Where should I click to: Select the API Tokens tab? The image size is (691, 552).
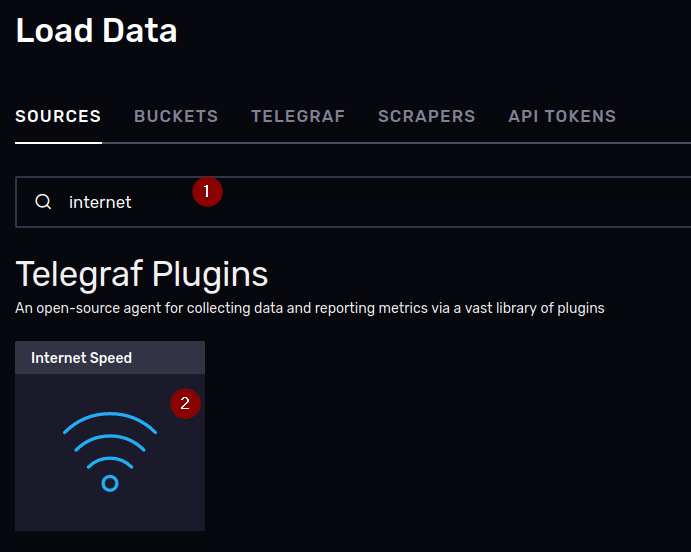click(x=562, y=116)
